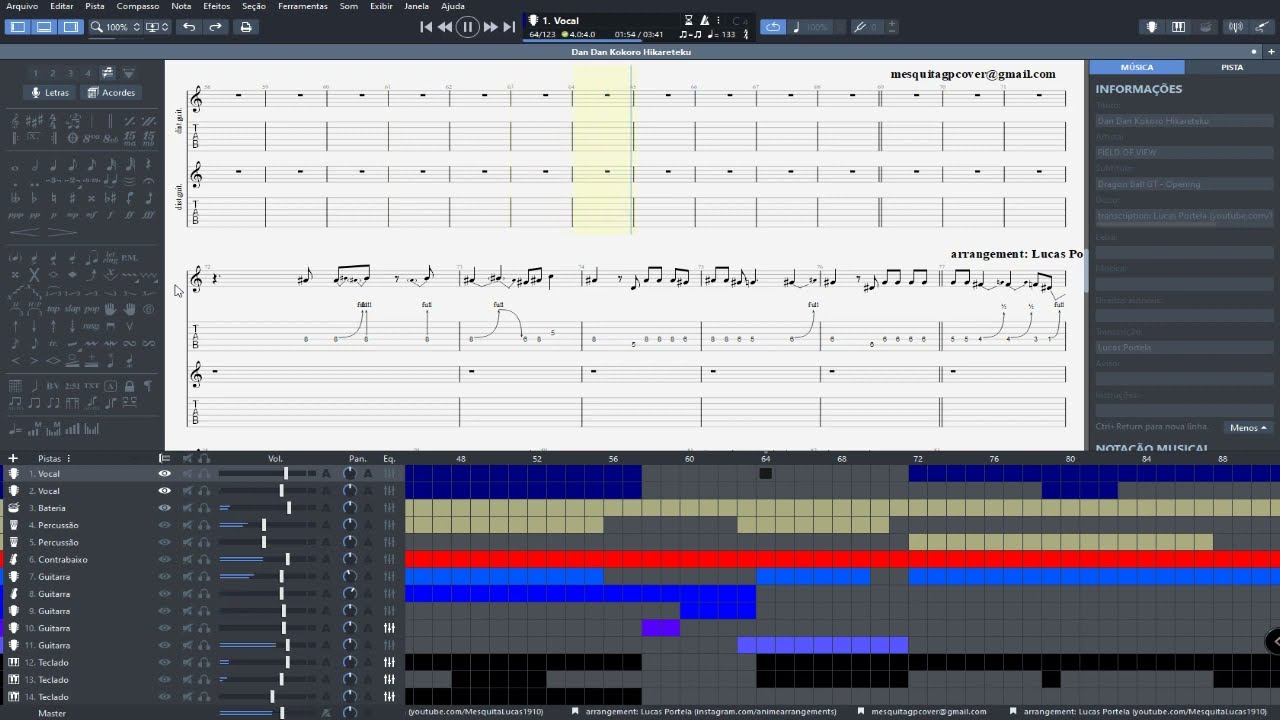Screen dimensions: 1280x720
Task: Enable loop playback button
Action: [773, 27]
